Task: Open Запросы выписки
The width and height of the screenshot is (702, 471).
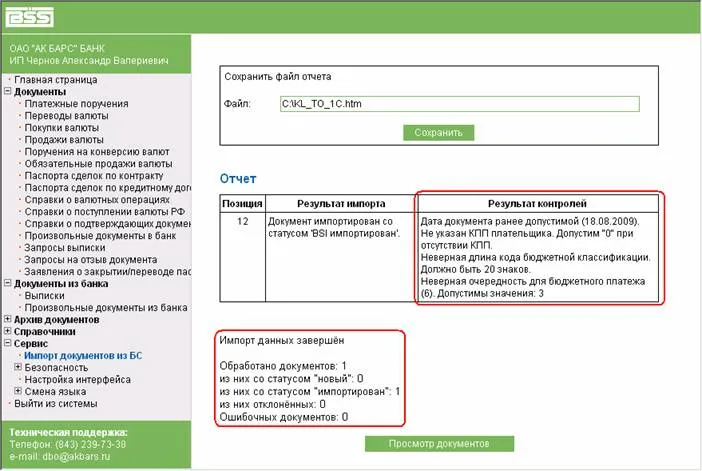Action: pyautogui.click(x=65, y=248)
